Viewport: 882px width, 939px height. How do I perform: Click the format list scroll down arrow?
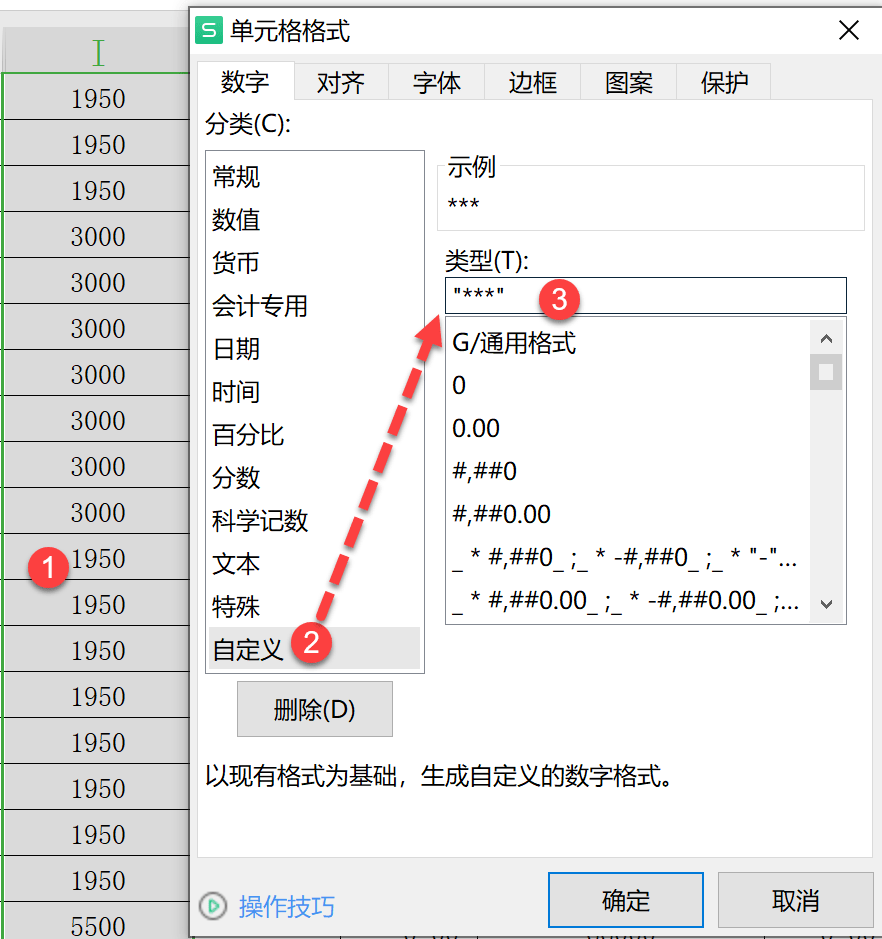(x=826, y=605)
